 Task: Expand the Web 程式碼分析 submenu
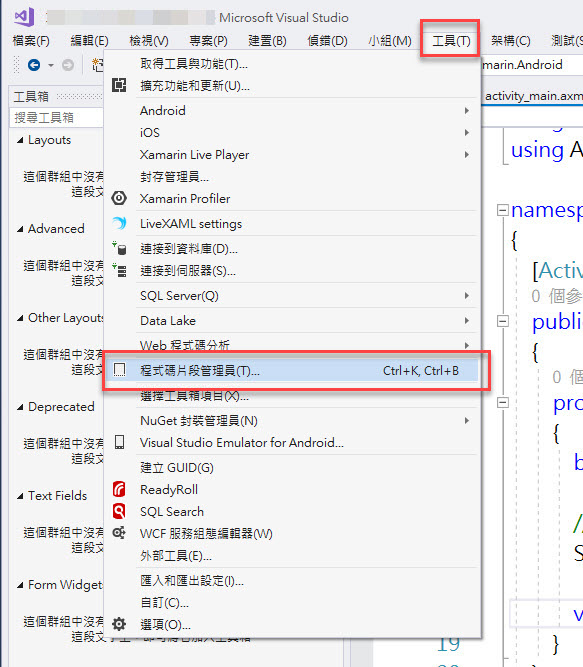(x=291, y=345)
